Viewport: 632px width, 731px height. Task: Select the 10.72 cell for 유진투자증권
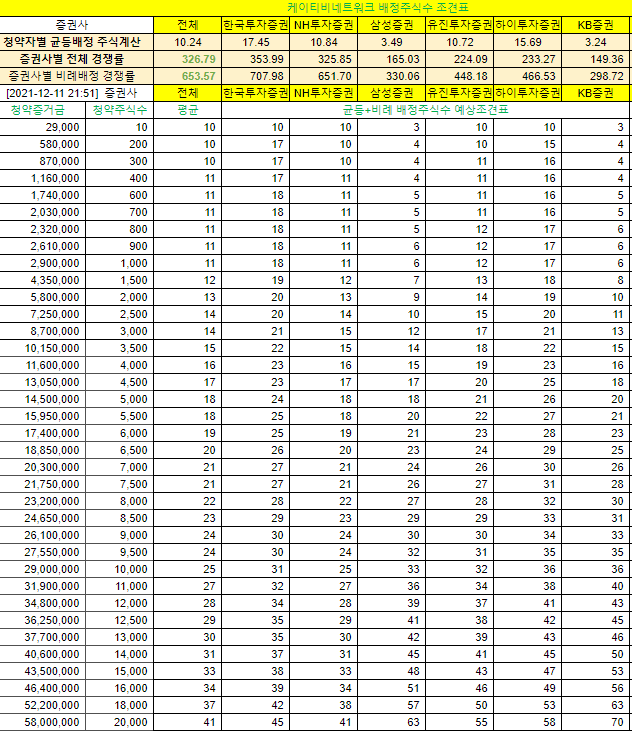[x=460, y=42]
